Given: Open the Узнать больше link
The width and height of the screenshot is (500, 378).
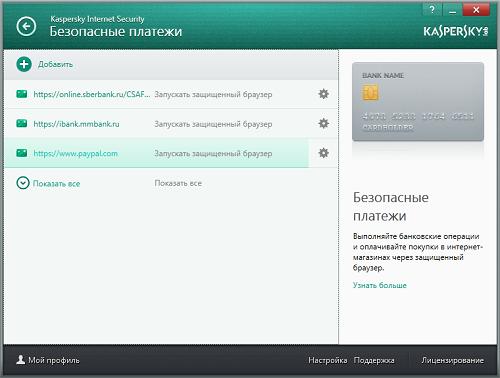Looking at the screenshot, I should 380,285.
